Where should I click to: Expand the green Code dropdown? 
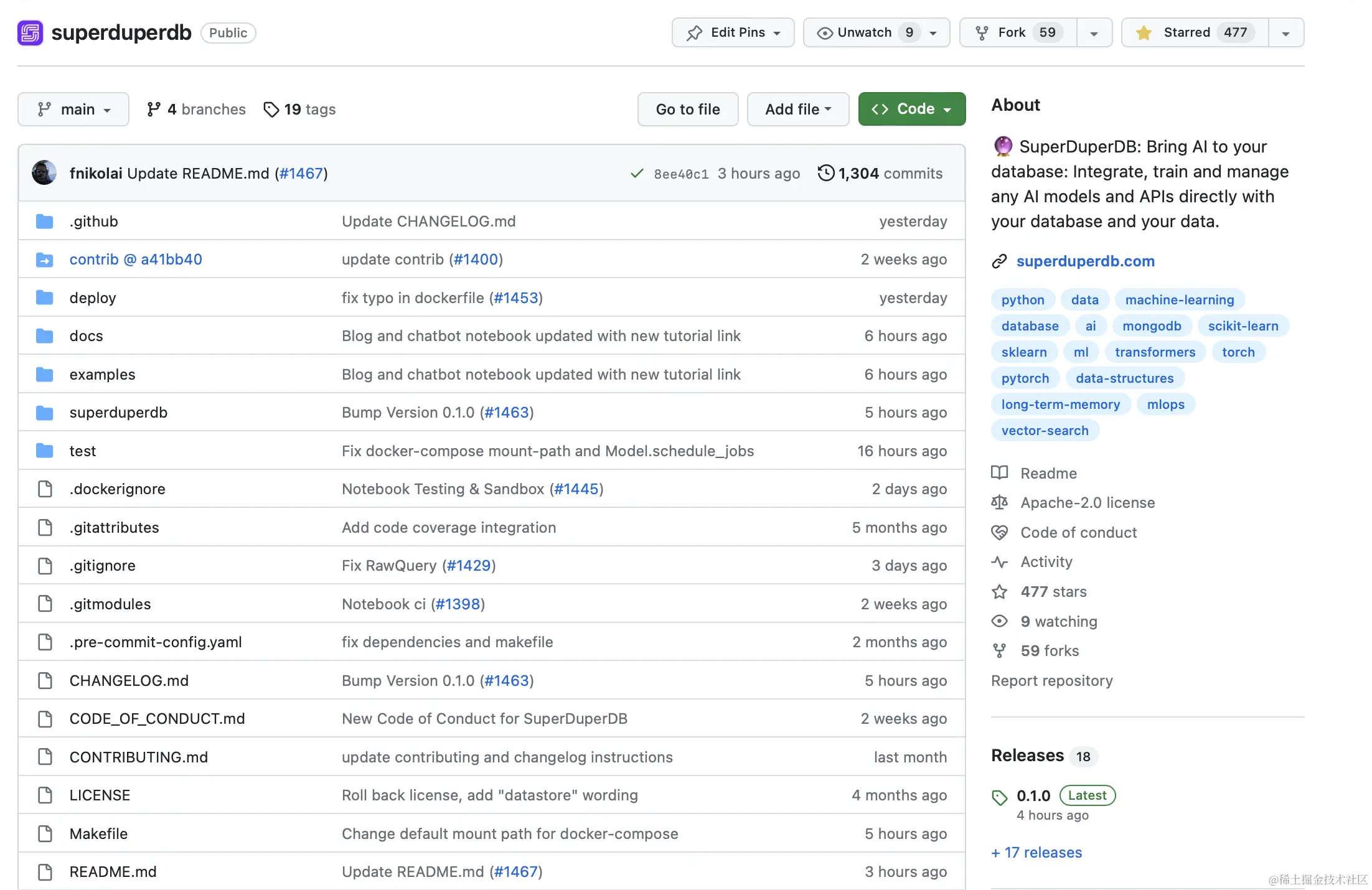(x=912, y=110)
